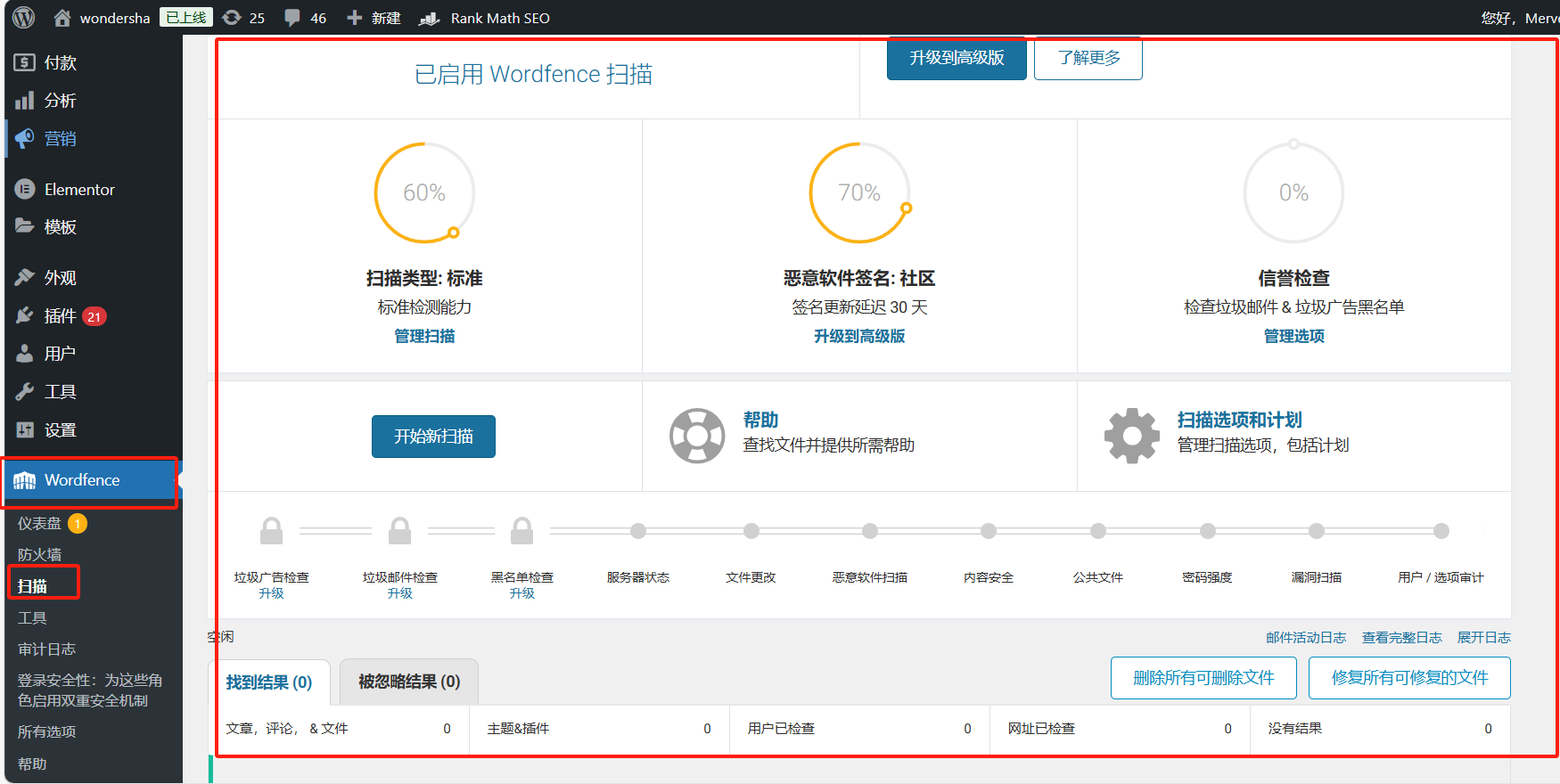Screen dimensions: 1560x784
Task: Click the WordPress logo in admin bar
Action: [24, 18]
